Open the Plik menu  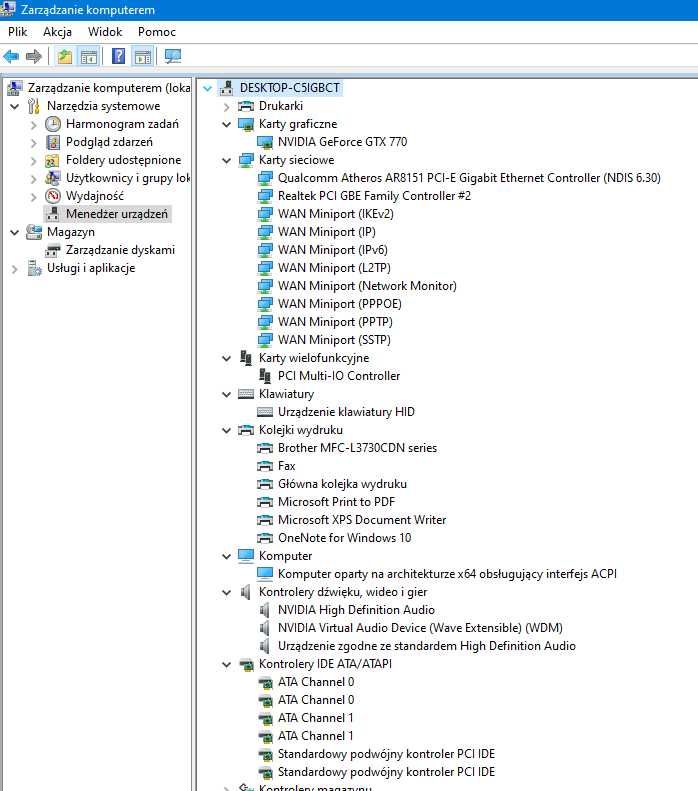tap(18, 32)
